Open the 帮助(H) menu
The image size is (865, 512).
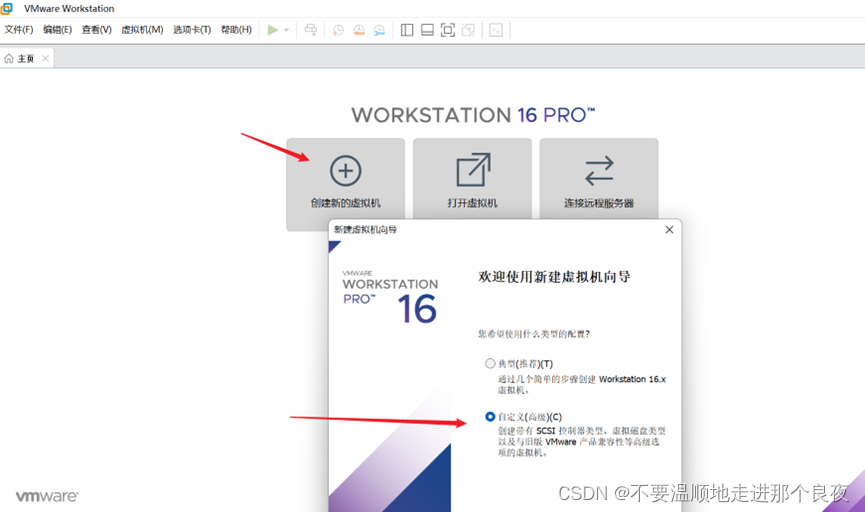[236, 30]
